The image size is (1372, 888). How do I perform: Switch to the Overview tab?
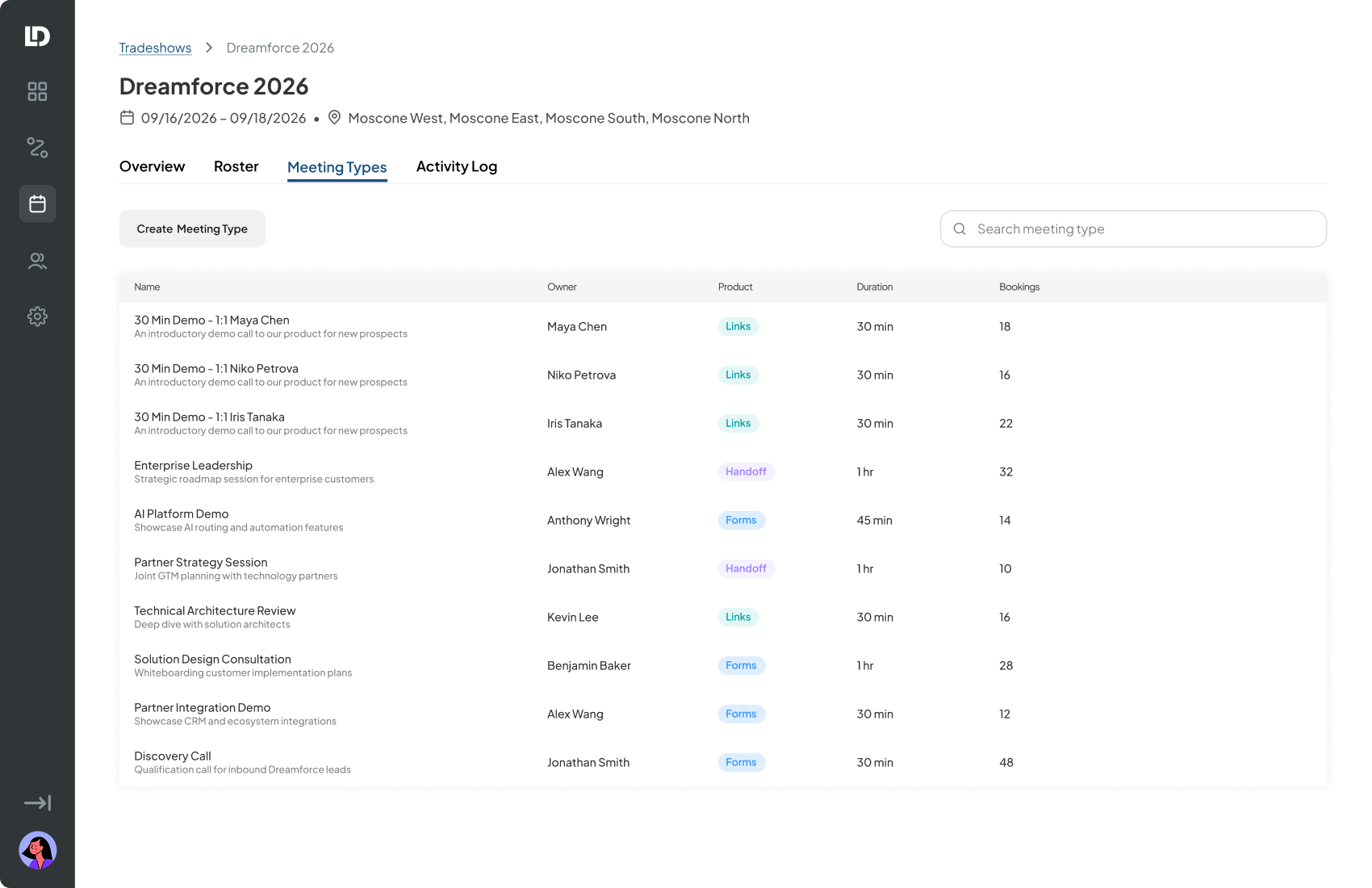point(152,166)
